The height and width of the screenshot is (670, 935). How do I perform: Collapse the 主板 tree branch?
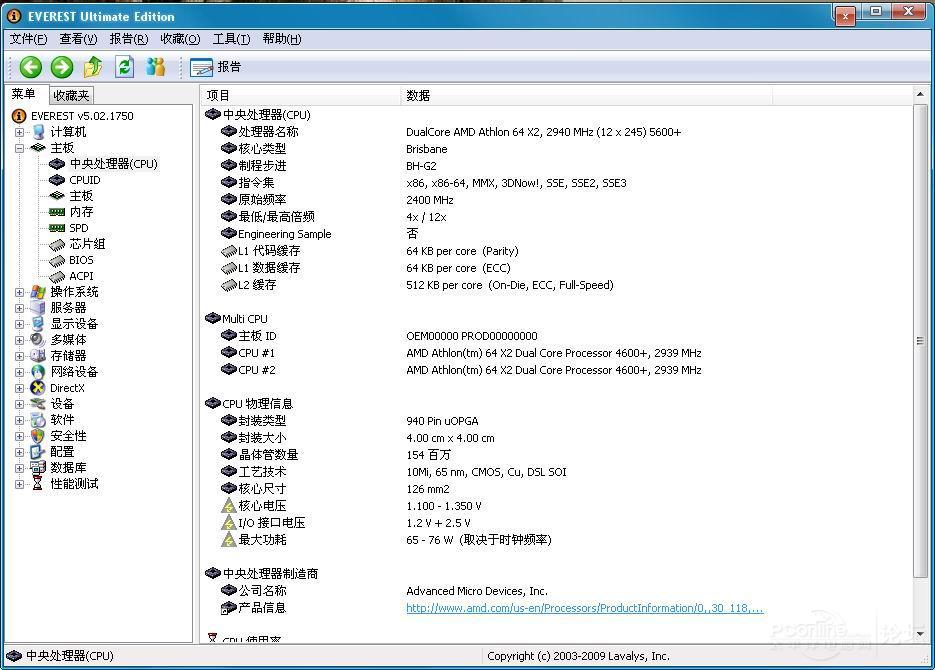click(x=19, y=148)
